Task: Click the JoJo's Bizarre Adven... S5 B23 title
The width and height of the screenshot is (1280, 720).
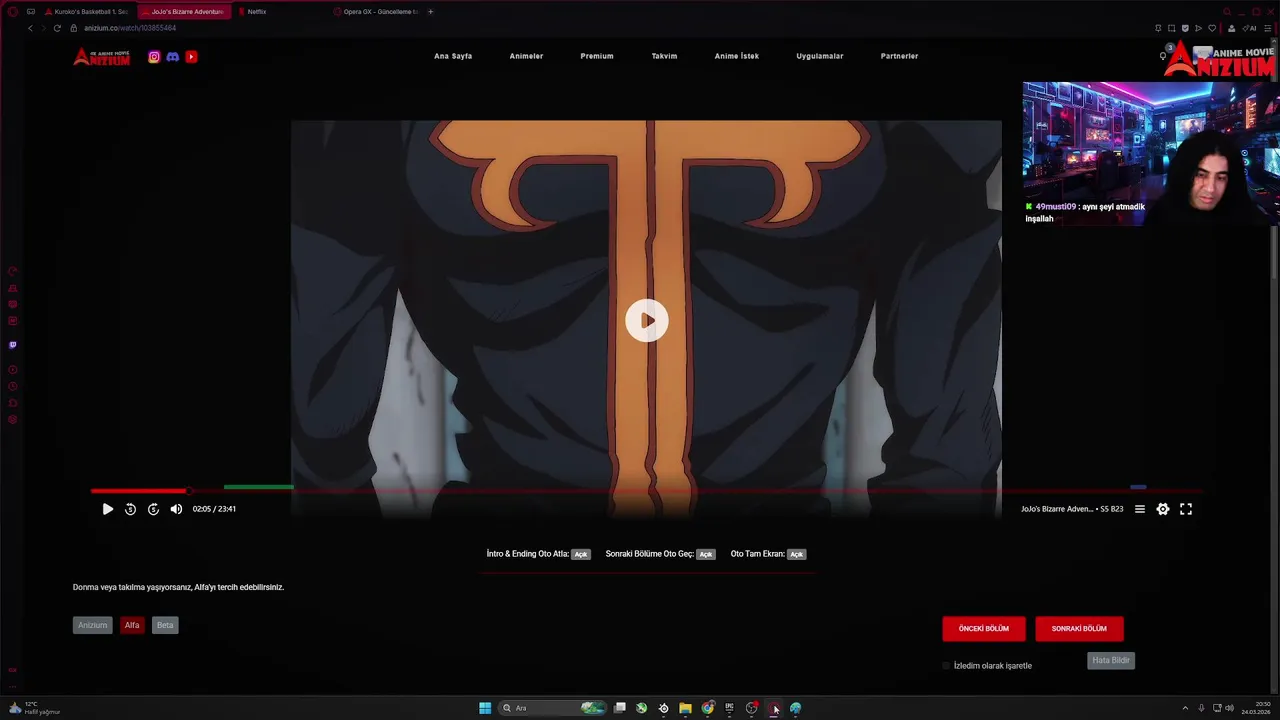Action: point(1072,509)
